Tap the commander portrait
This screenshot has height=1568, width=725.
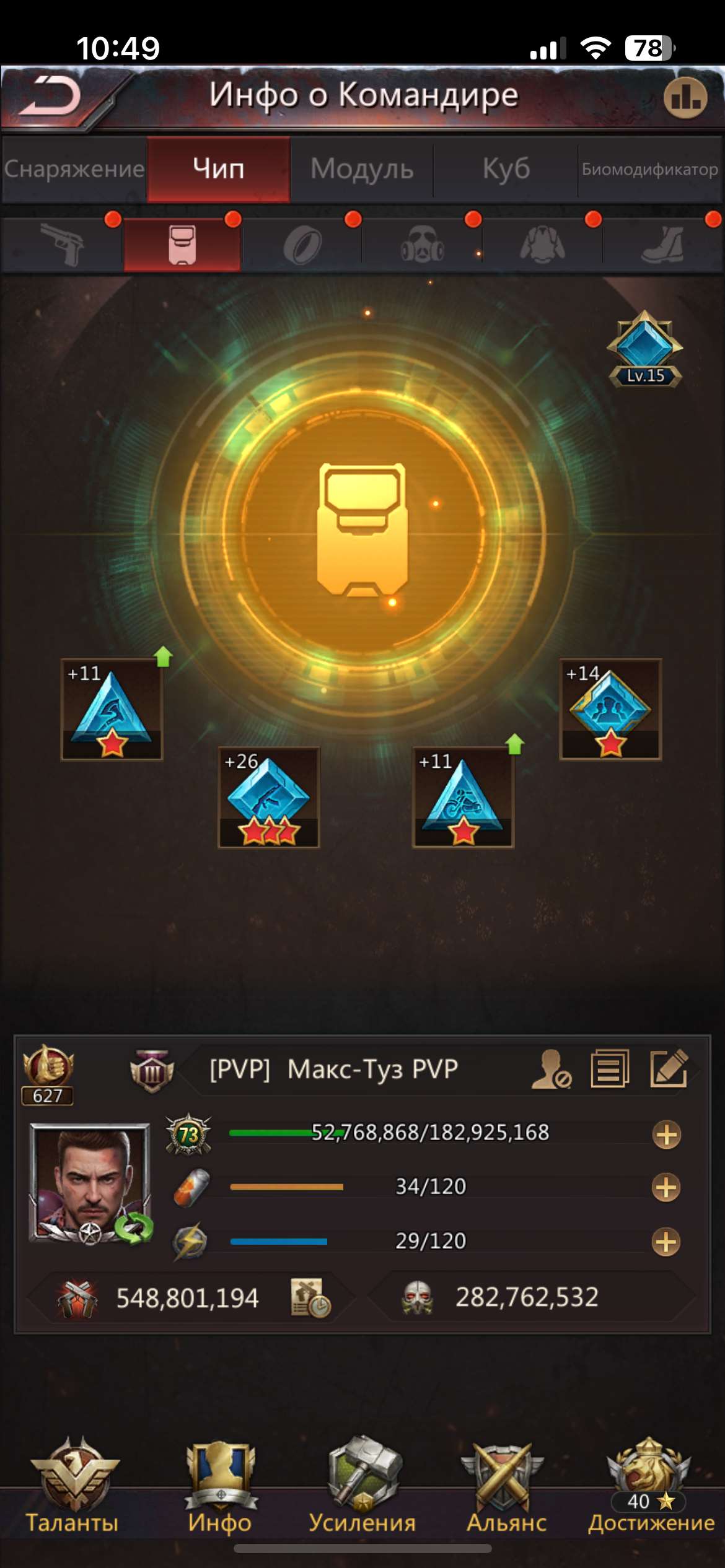click(x=90, y=1183)
